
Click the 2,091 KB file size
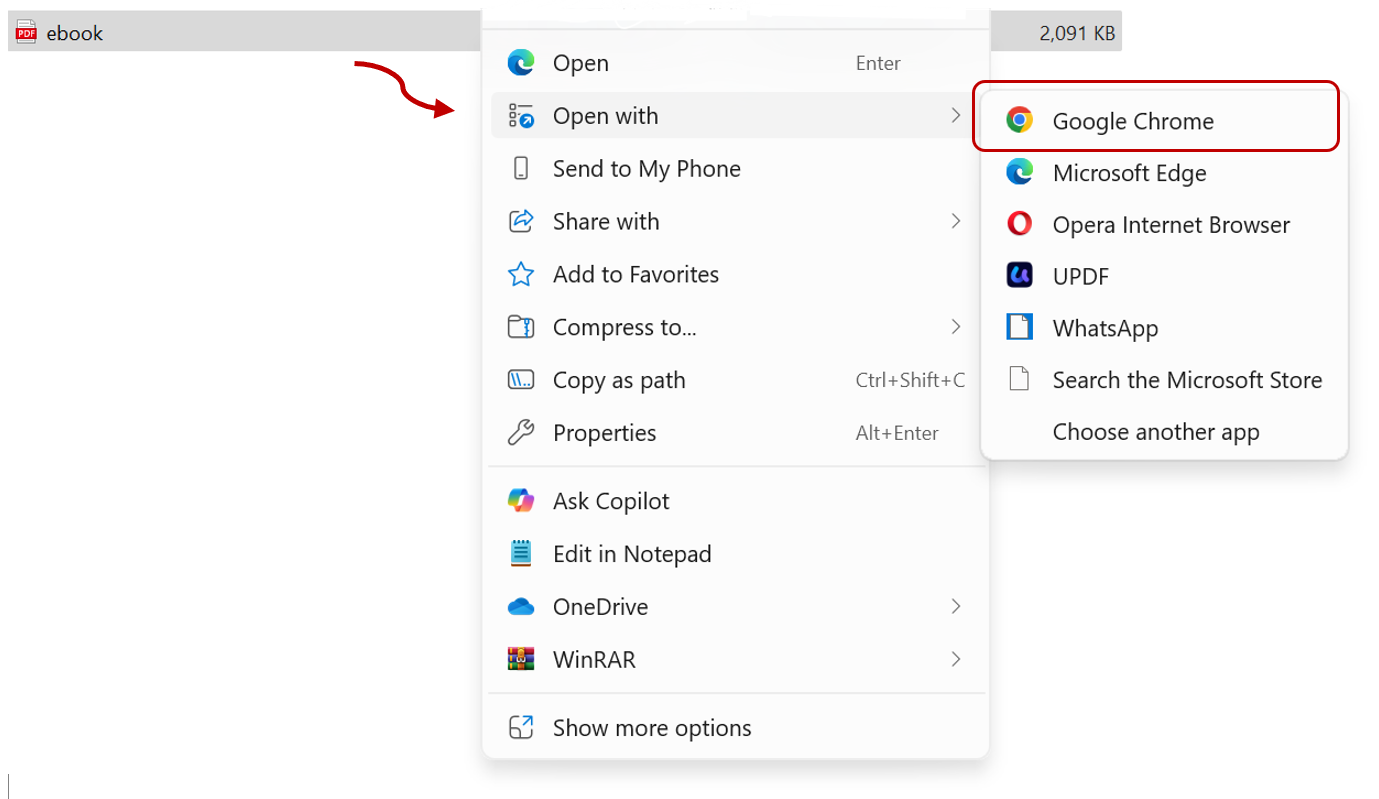(1077, 33)
